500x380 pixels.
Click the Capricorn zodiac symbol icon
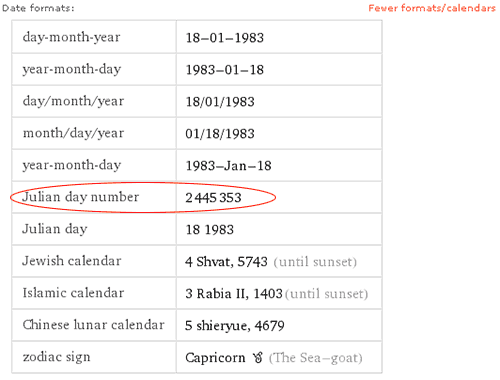coord(258,358)
